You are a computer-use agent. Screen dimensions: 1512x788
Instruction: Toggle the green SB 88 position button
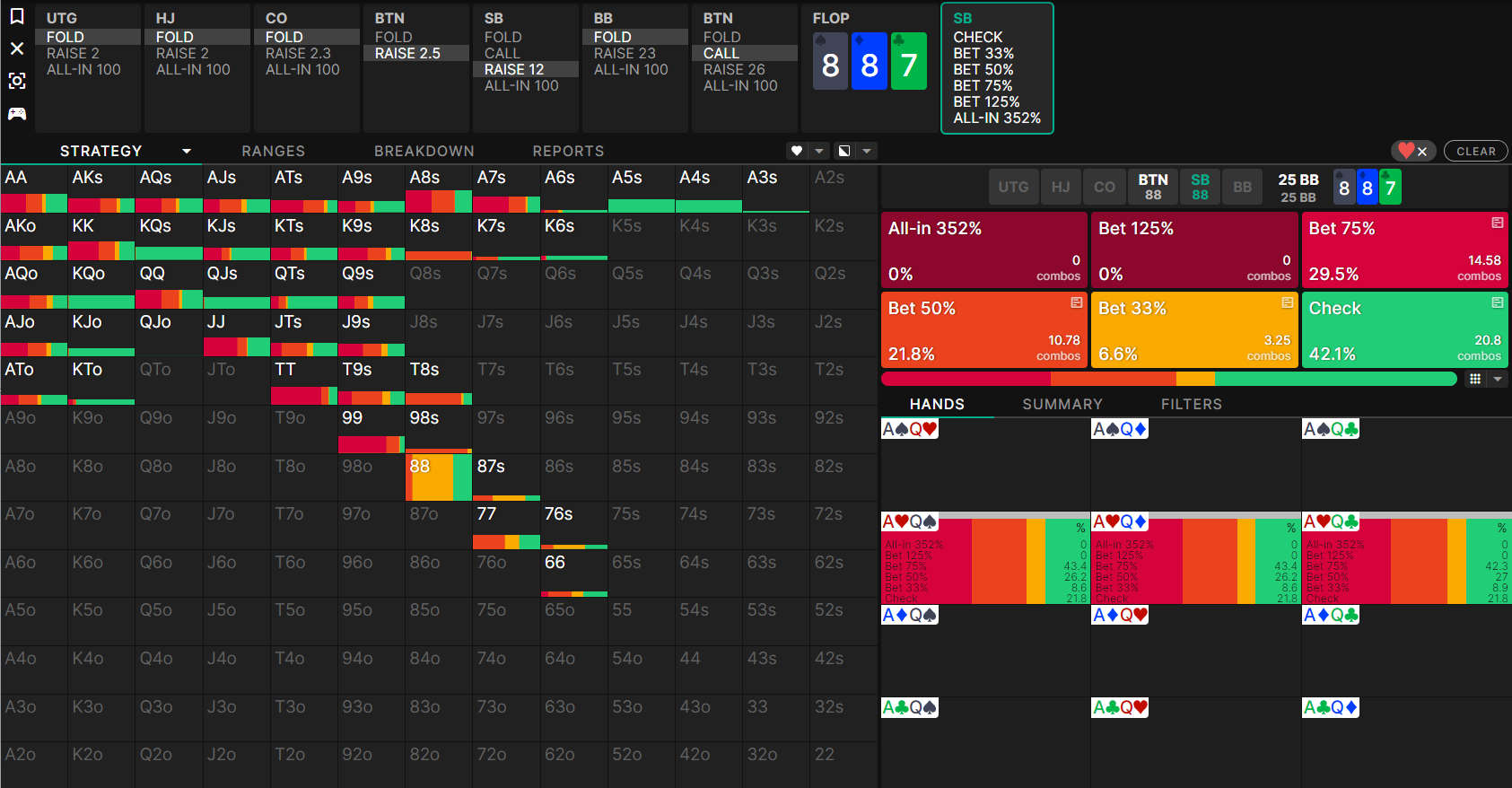coord(1200,187)
